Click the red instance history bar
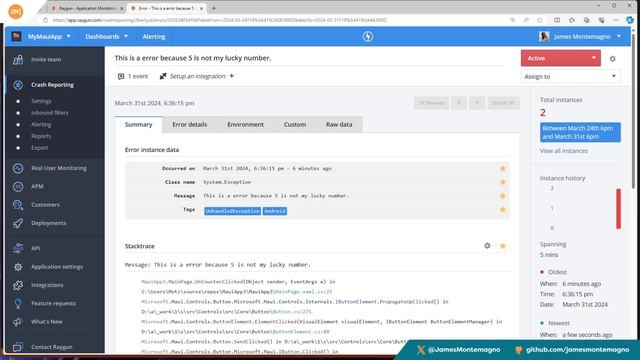 [618, 209]
